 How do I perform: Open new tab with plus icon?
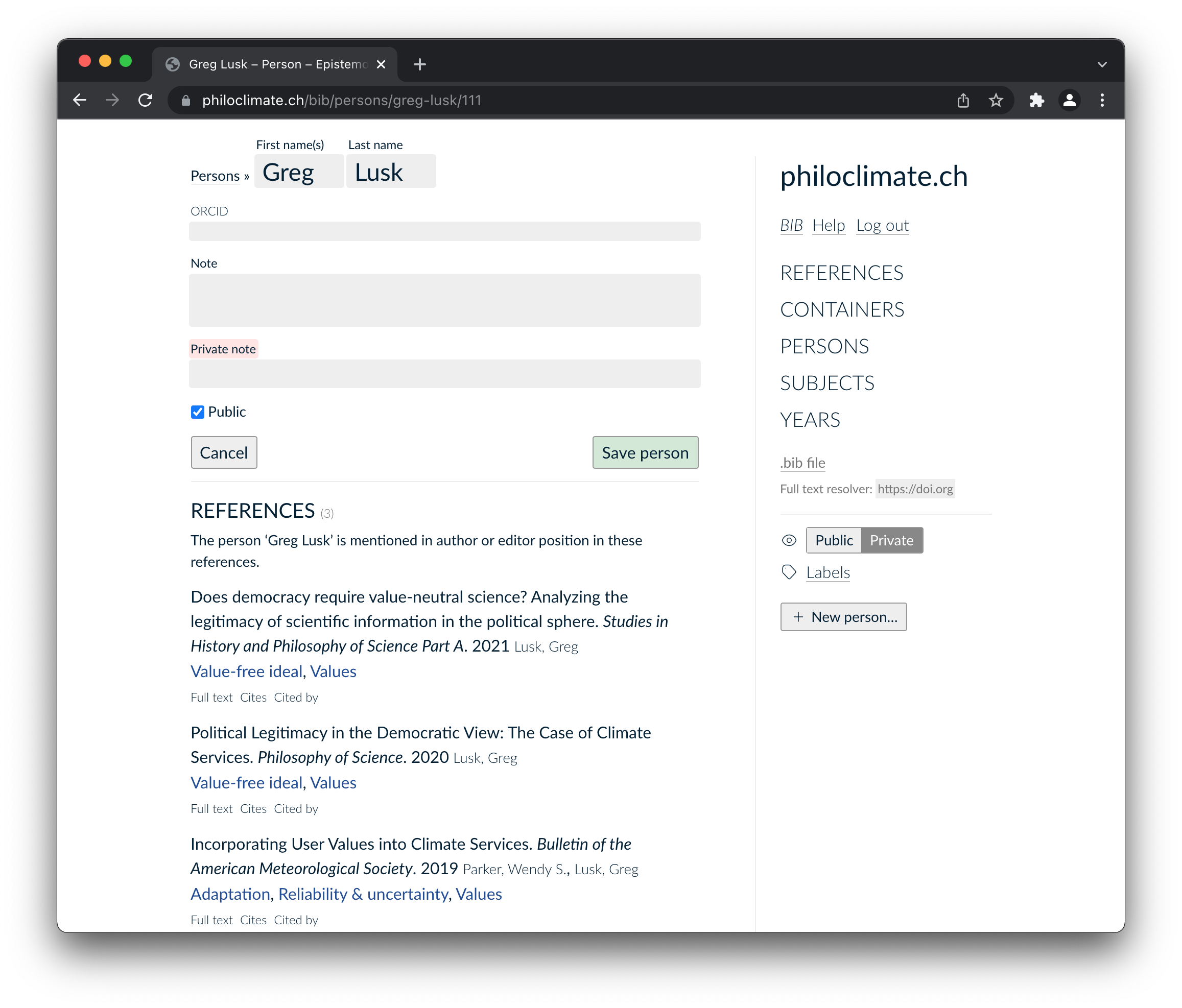point(420,64)
